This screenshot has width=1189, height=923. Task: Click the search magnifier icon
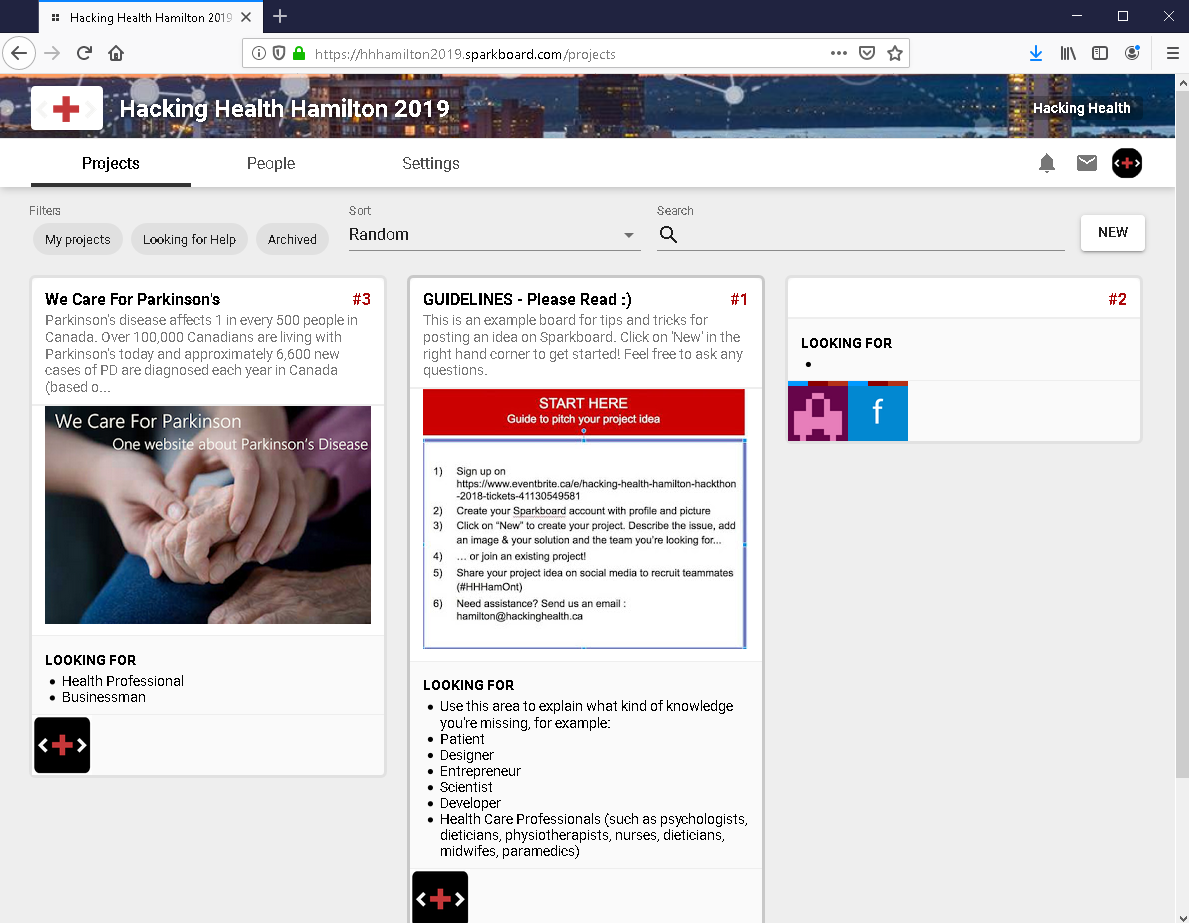[668, 234]
